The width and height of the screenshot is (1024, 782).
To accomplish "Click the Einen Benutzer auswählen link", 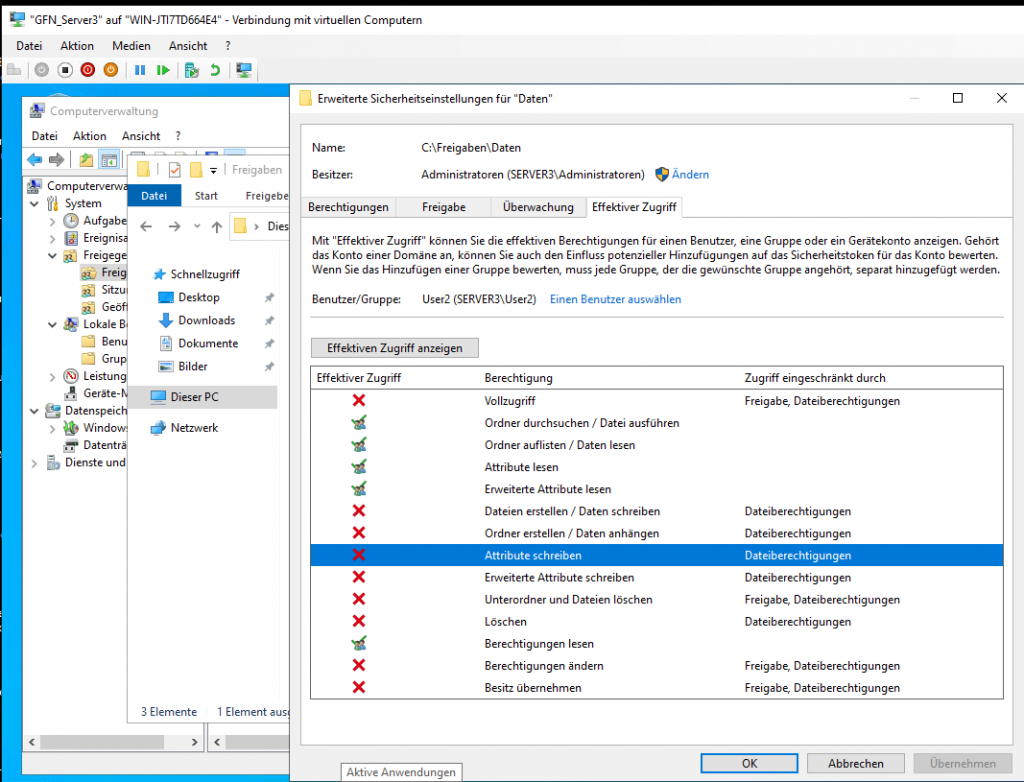I will [615, 299].
